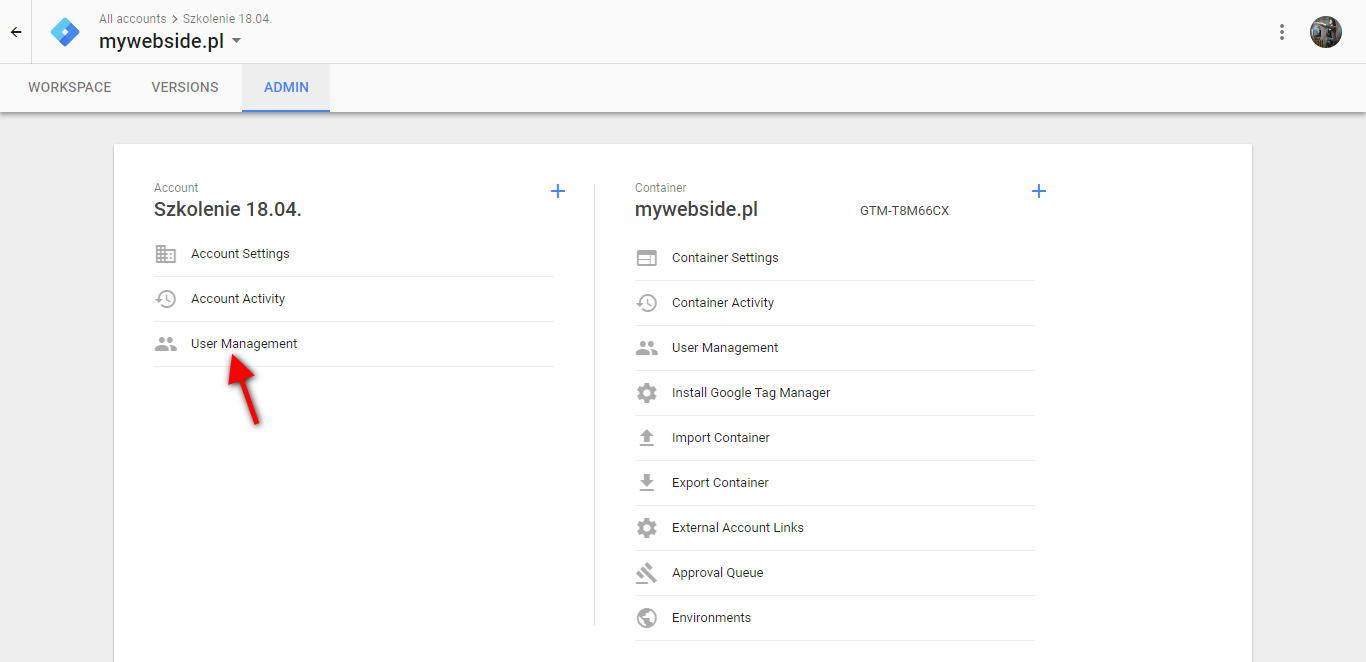Screen dimensions: 1366x662
Task: Open account User Management
Action: [x=354, y=344]
